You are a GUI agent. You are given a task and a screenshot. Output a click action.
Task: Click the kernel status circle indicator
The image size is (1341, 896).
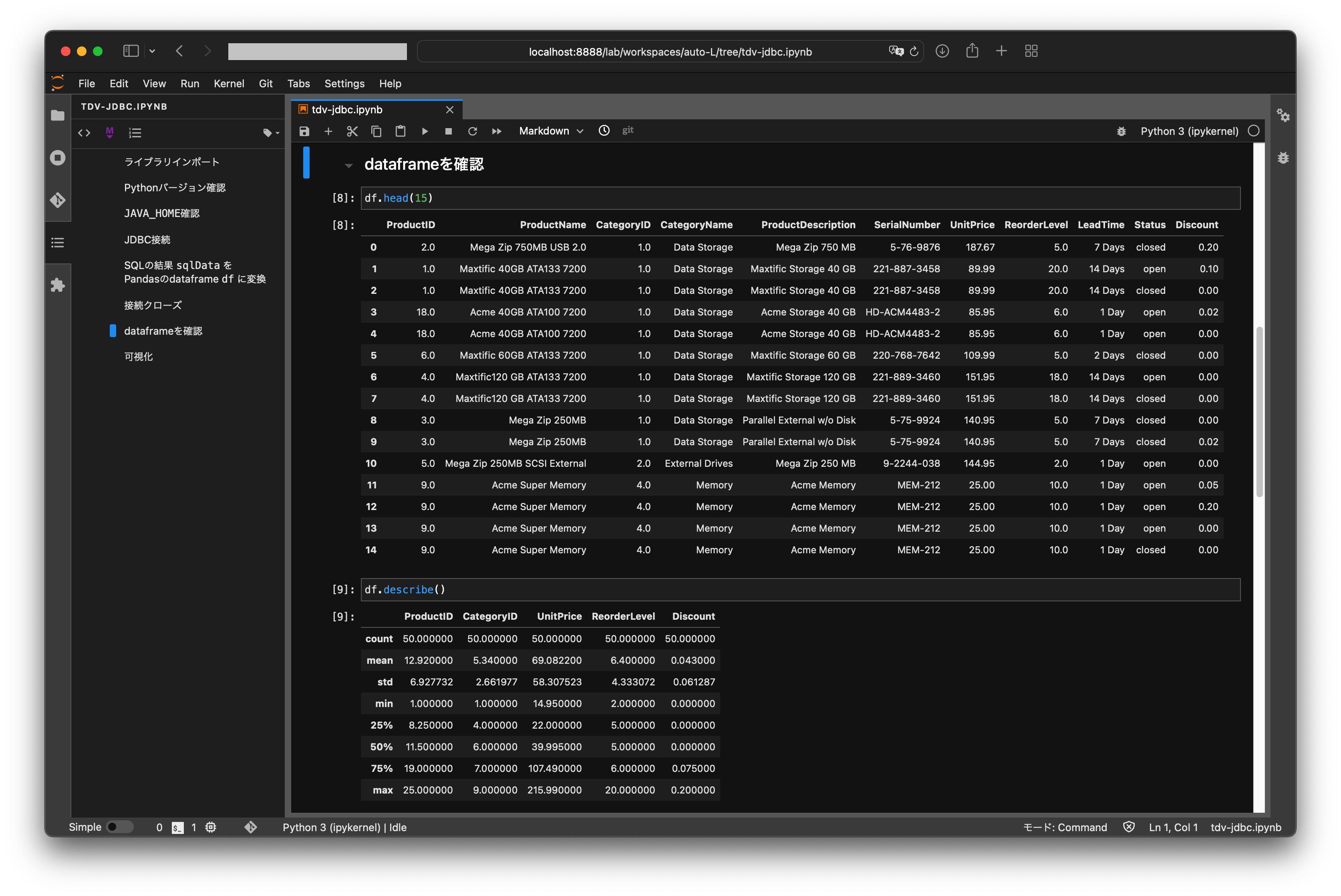click(x=1254, y=131)
